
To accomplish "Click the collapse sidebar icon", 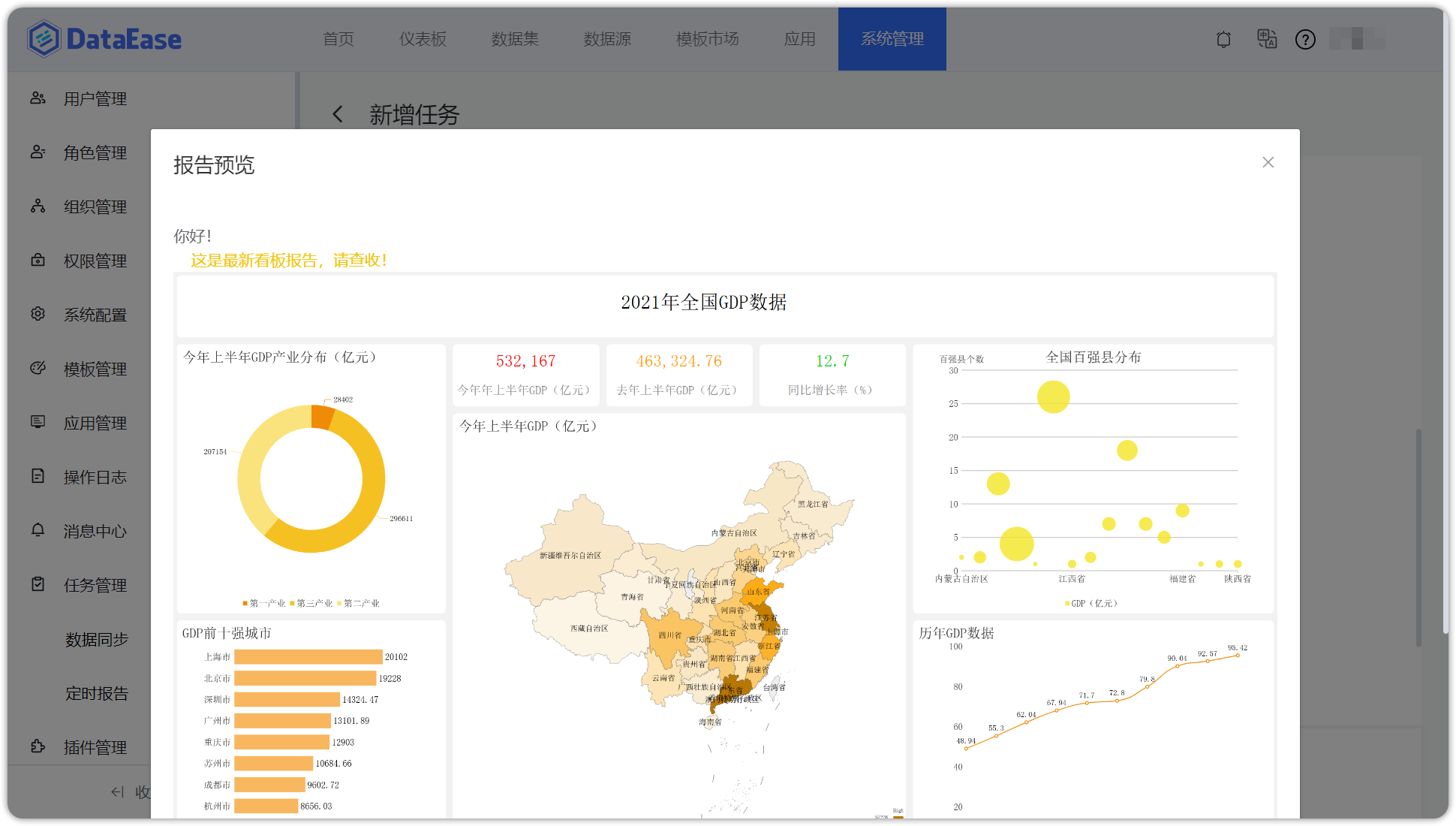I will pos(118,791).
